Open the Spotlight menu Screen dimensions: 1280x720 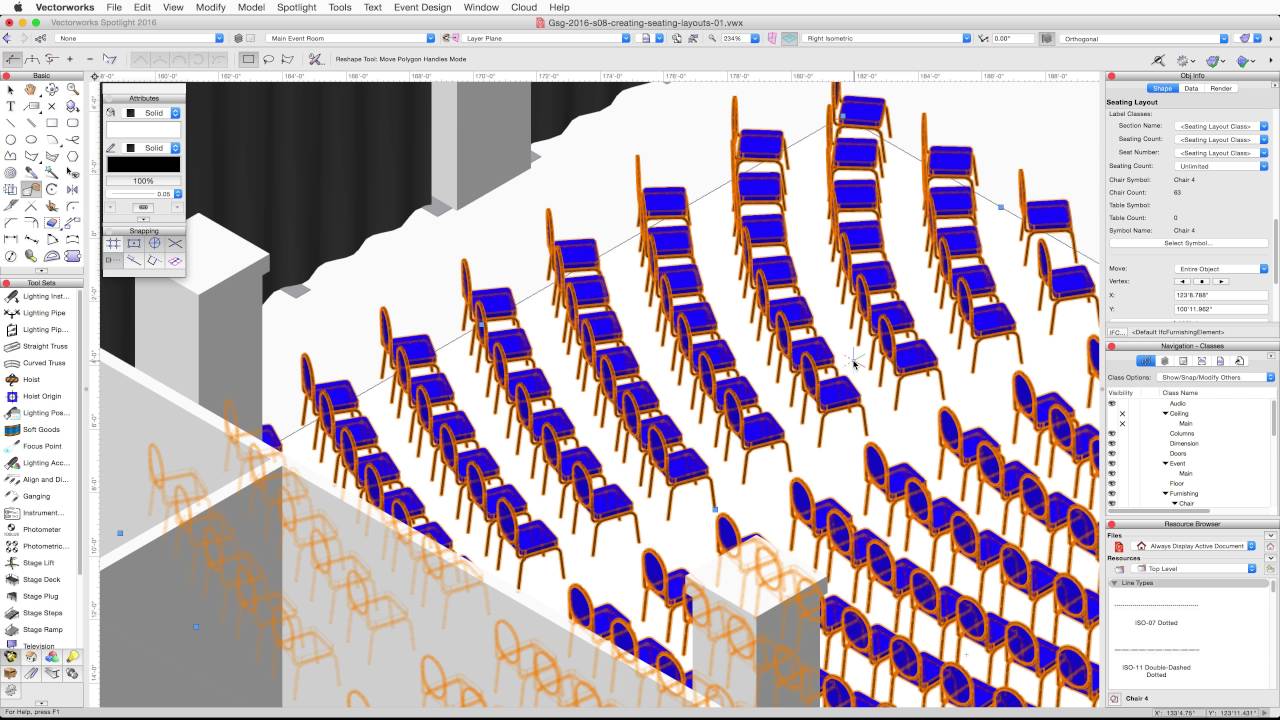click(296, 7)
